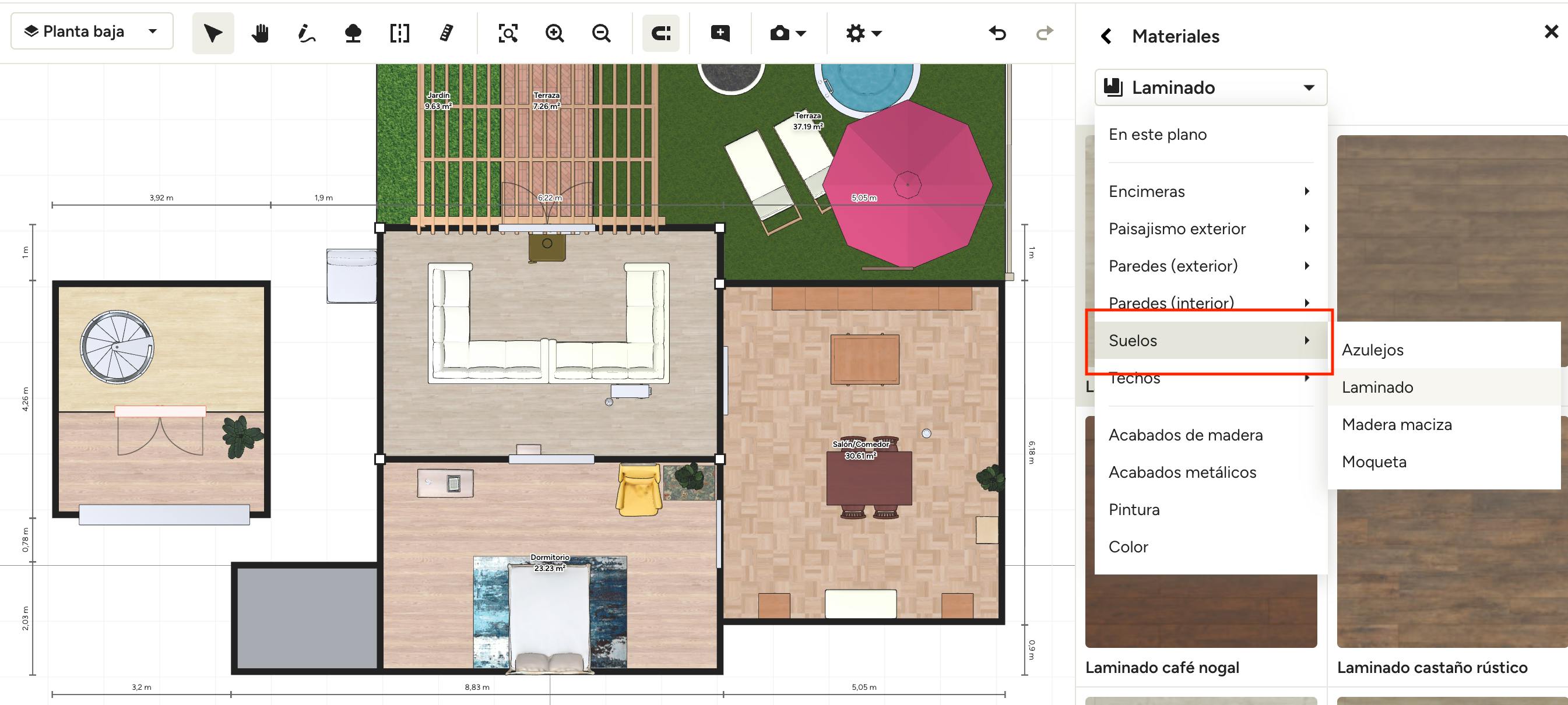The image size is (1568, 705).
Task: Open the camera dropdown menu
Action: 787,33
